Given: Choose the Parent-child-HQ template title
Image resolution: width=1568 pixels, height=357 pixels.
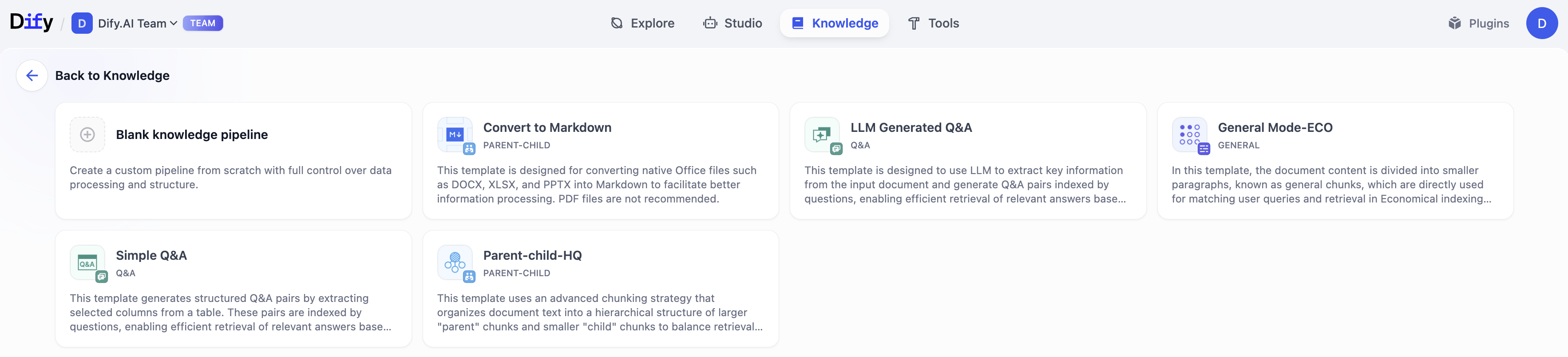Looking at the screenshot, I should pyautogui.click(x=533, y=255).
